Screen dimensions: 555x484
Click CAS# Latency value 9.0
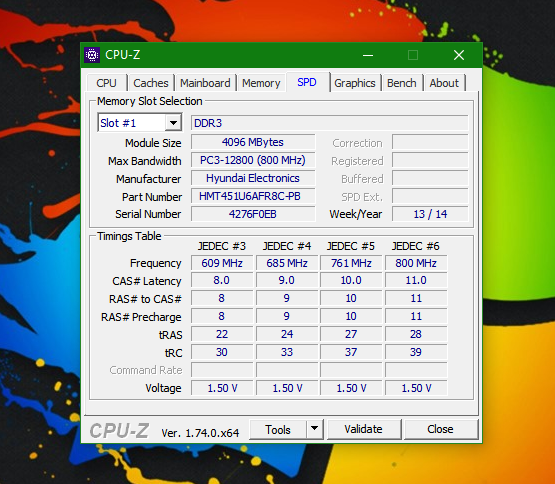(287, 280)
